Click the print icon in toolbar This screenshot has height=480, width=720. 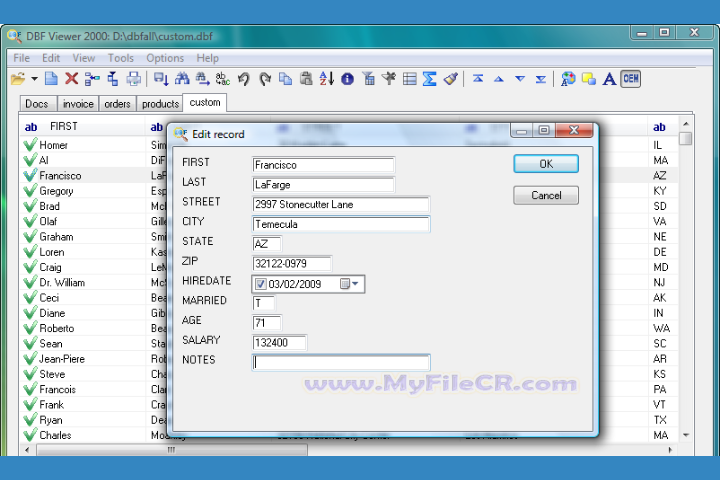(133, 79)
